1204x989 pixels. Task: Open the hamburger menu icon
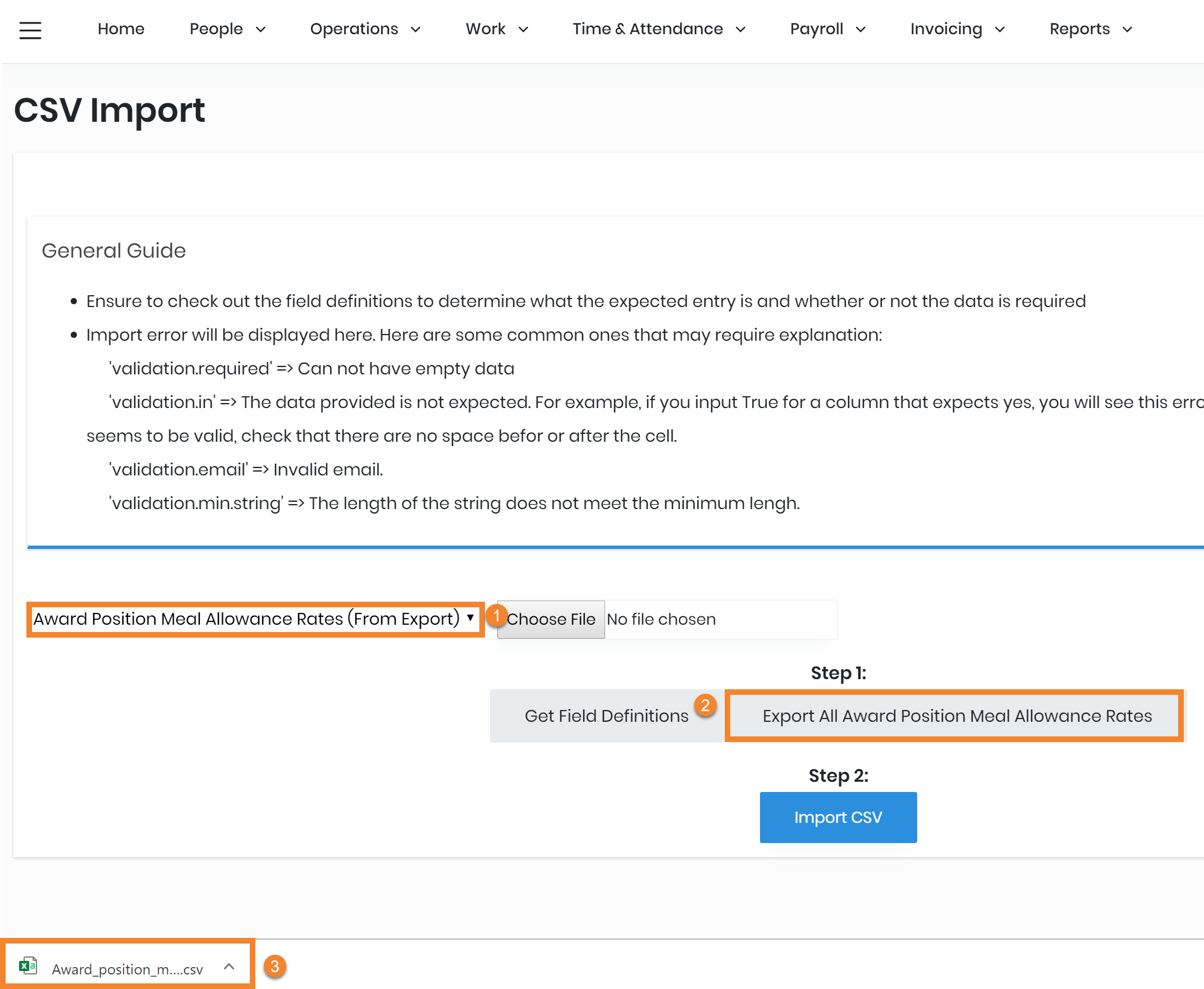point(30,30)
